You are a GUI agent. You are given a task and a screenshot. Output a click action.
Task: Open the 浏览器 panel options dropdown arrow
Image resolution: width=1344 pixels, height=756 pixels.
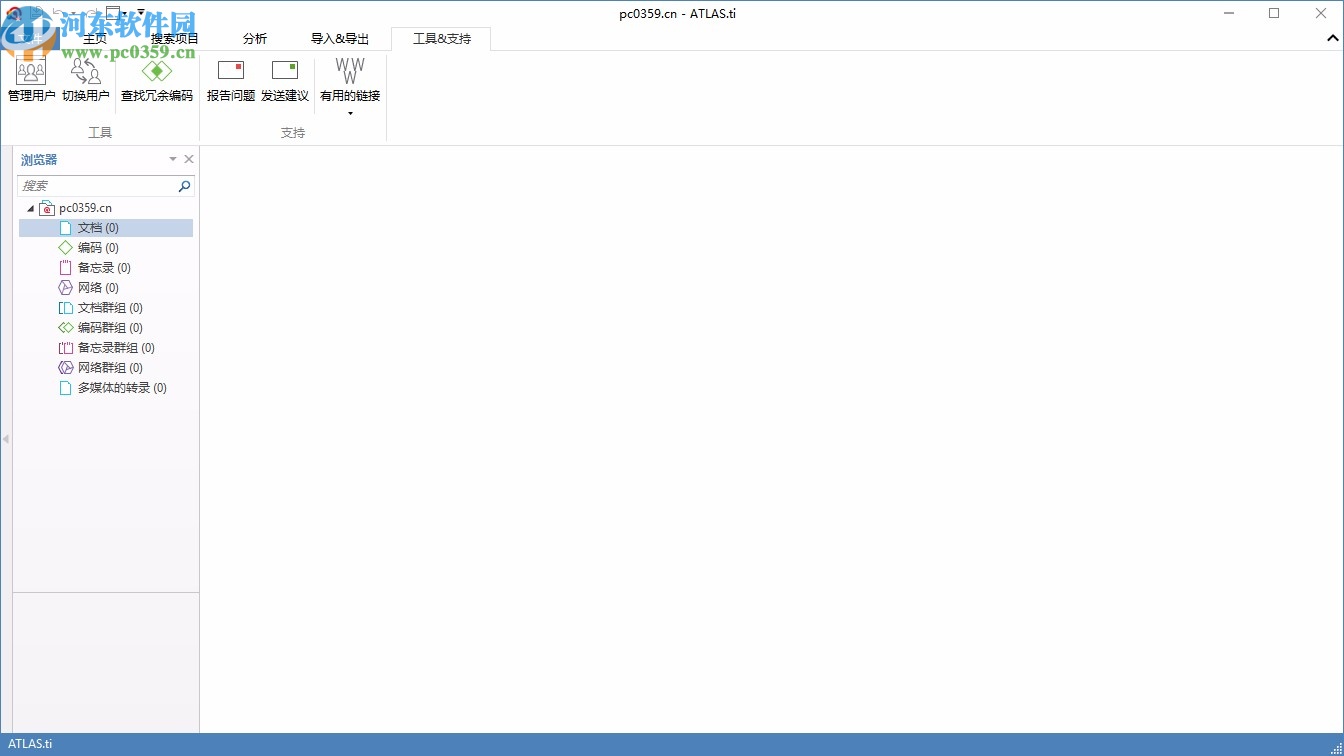click(173, 160)
